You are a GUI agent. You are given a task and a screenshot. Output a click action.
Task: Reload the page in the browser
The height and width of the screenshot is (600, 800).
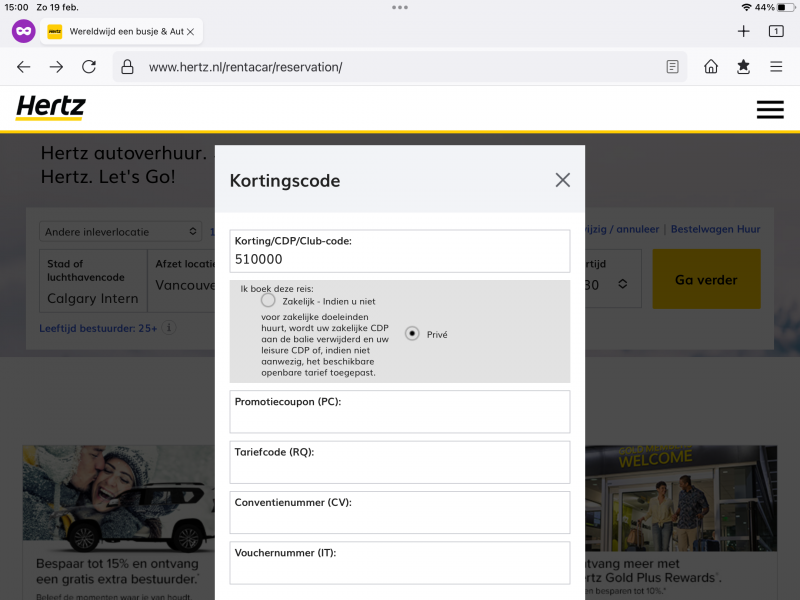pos(89,67)
